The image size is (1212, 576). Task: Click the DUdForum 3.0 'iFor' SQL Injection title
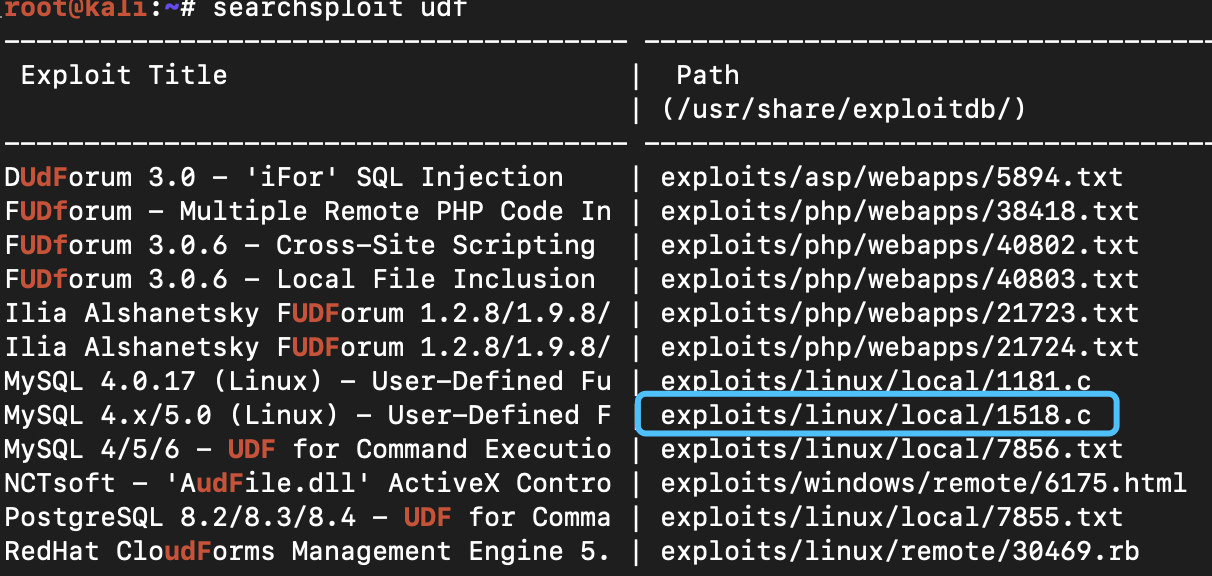(x=284, y=177)
